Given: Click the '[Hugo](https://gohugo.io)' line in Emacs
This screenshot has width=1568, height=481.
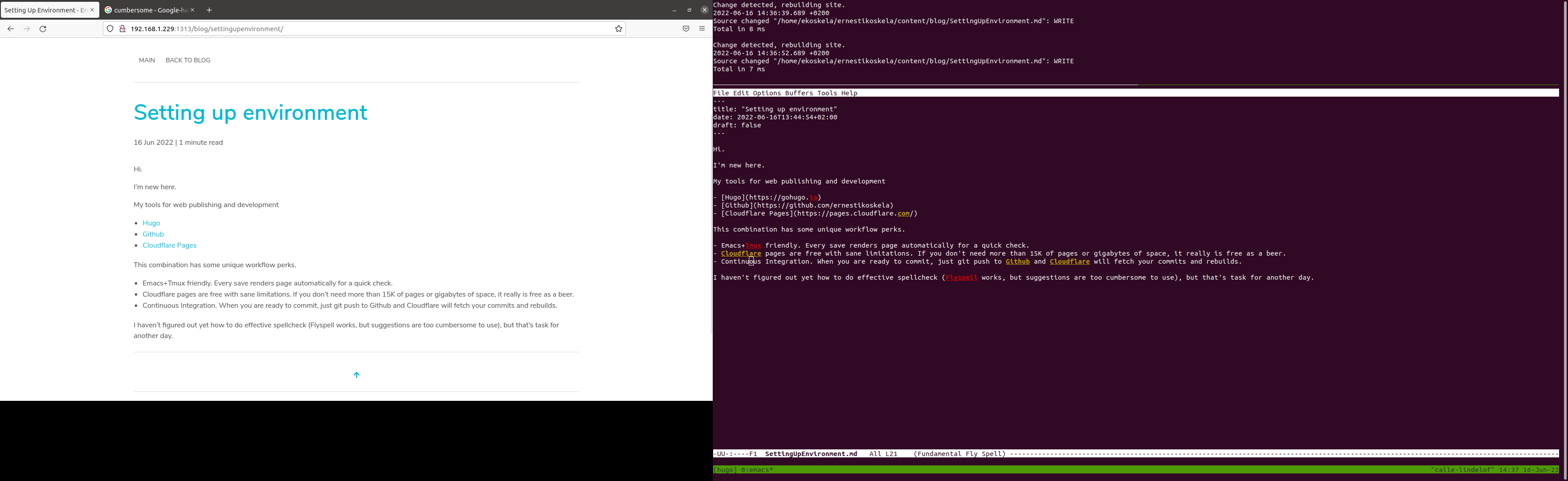Looking at the screenshot, I should tap(768, 197).
